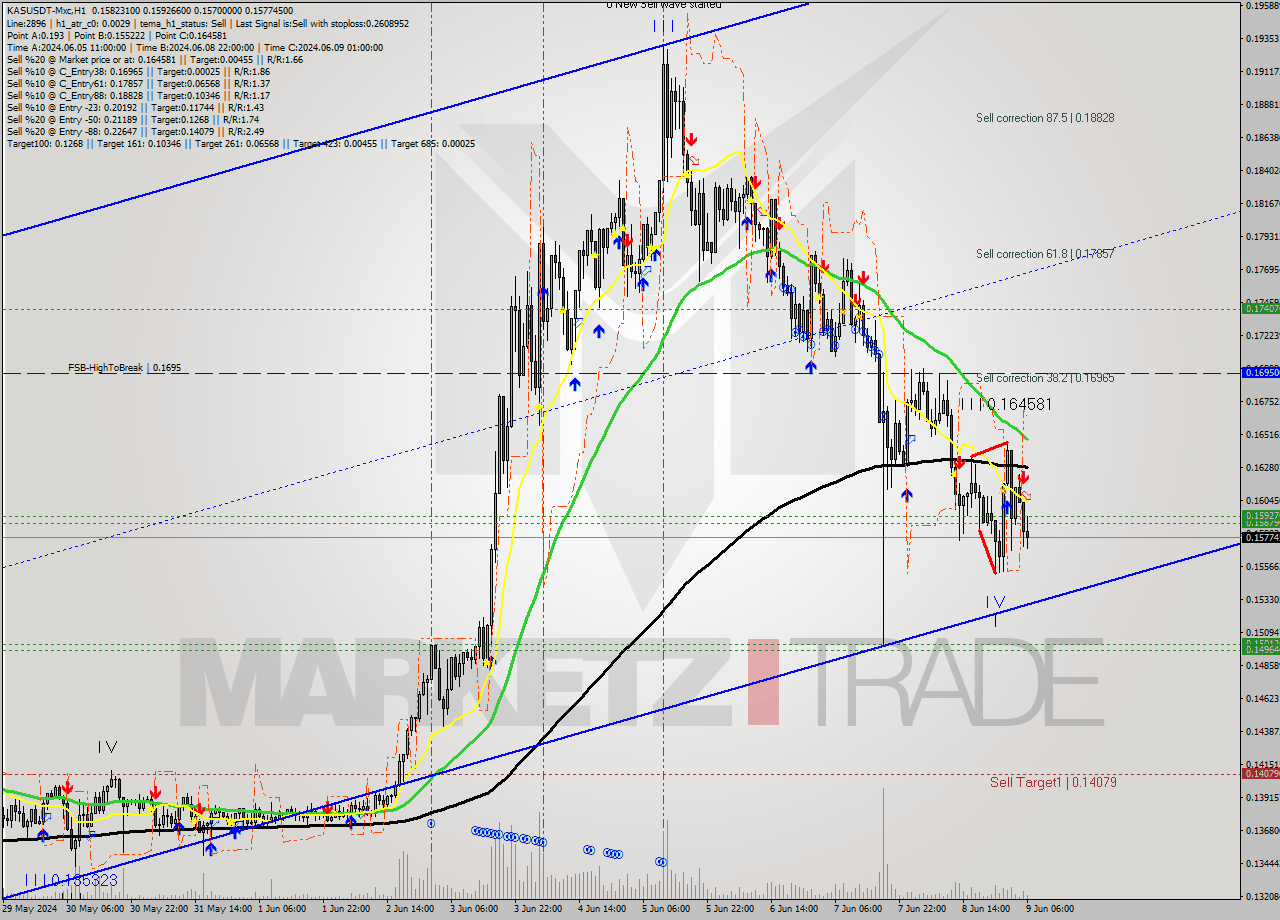Click the blue 'I V' label above the lower trendline
1280x920 pixels.
(995, 602)
